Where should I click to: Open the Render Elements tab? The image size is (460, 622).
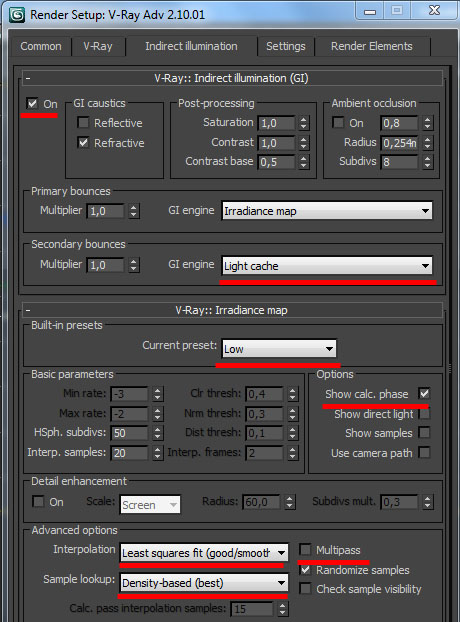click(x=372, y=46)
